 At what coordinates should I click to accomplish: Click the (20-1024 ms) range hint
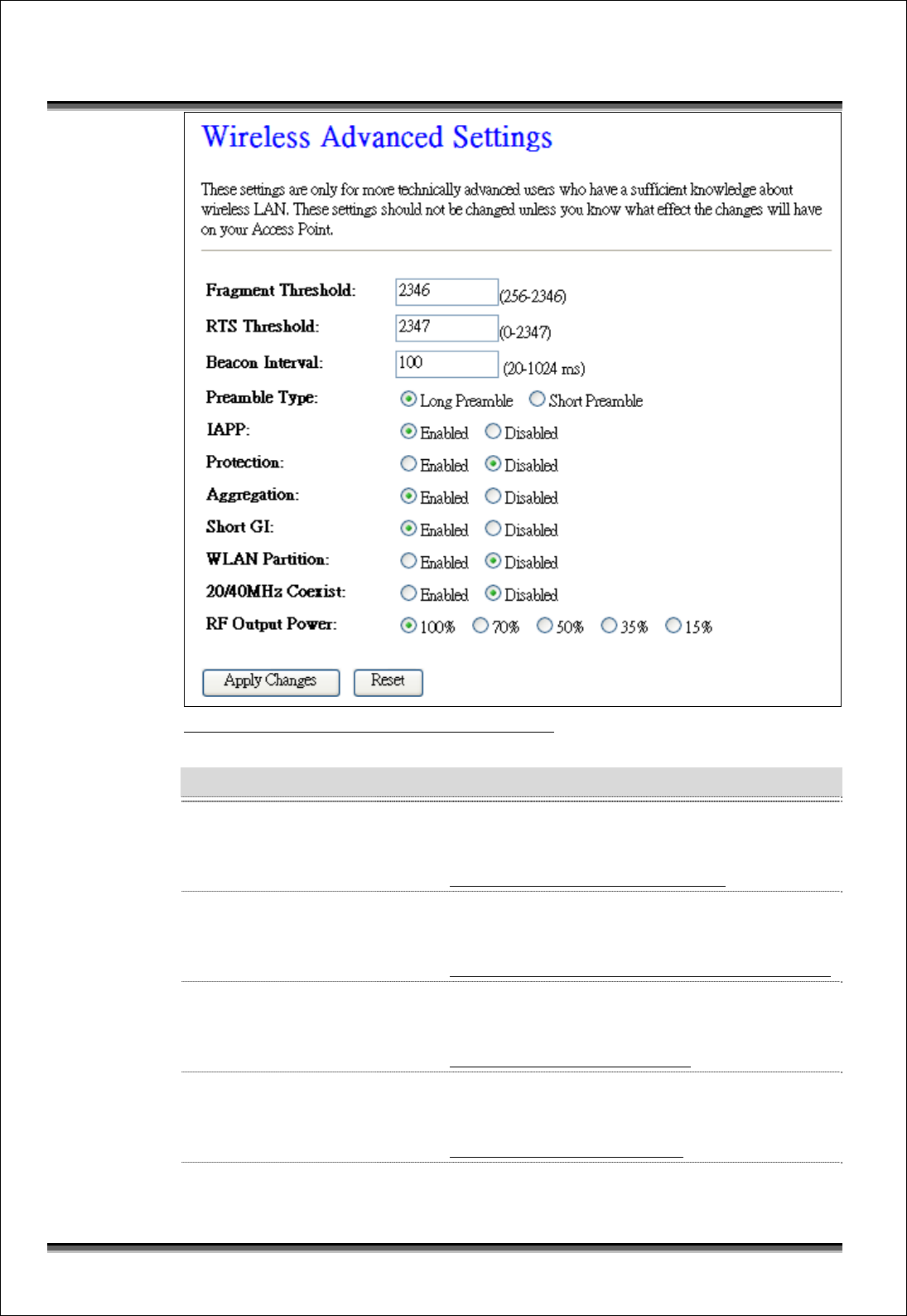(544, 369)
